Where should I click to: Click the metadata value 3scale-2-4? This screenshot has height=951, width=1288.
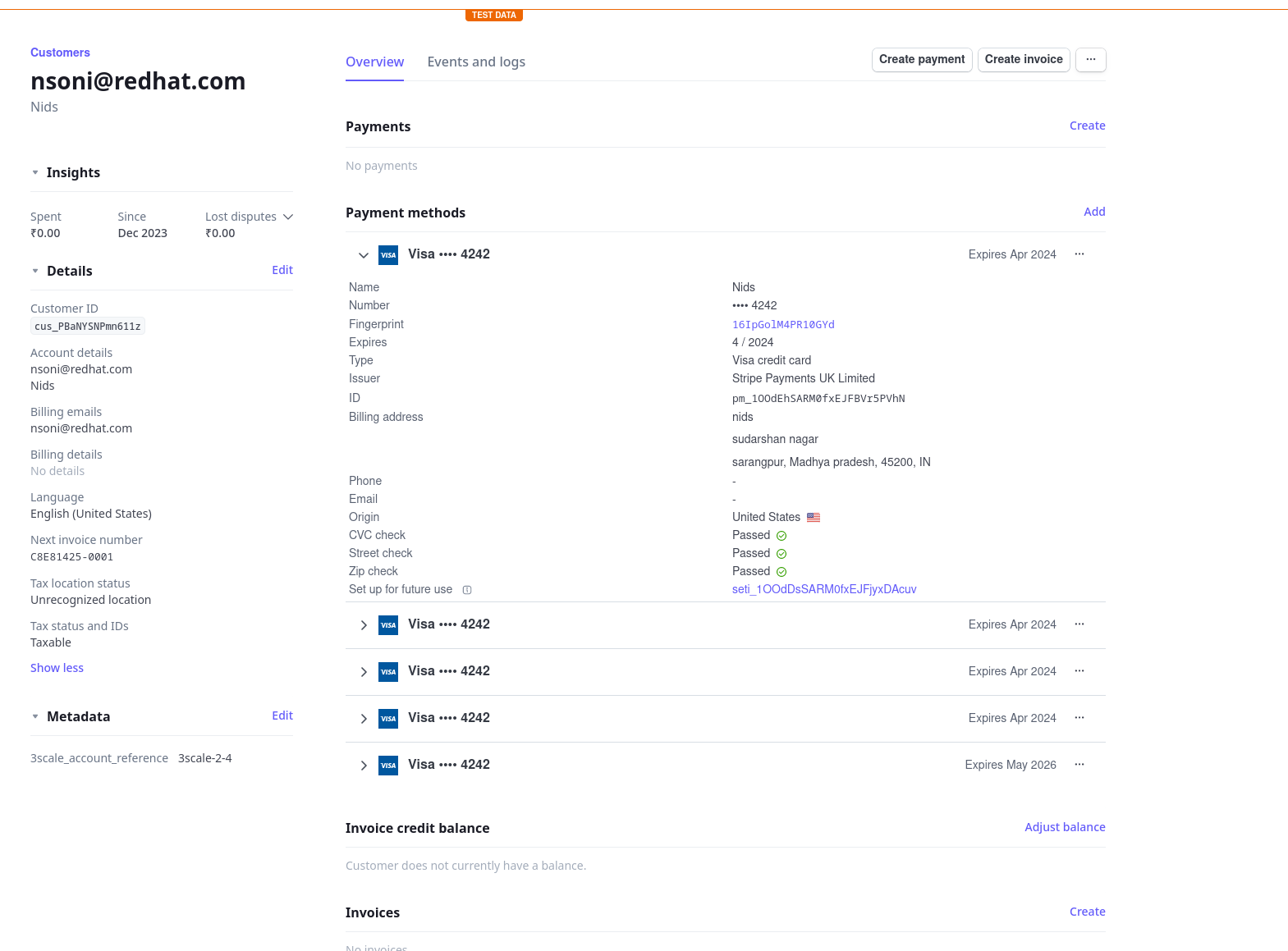205,758
